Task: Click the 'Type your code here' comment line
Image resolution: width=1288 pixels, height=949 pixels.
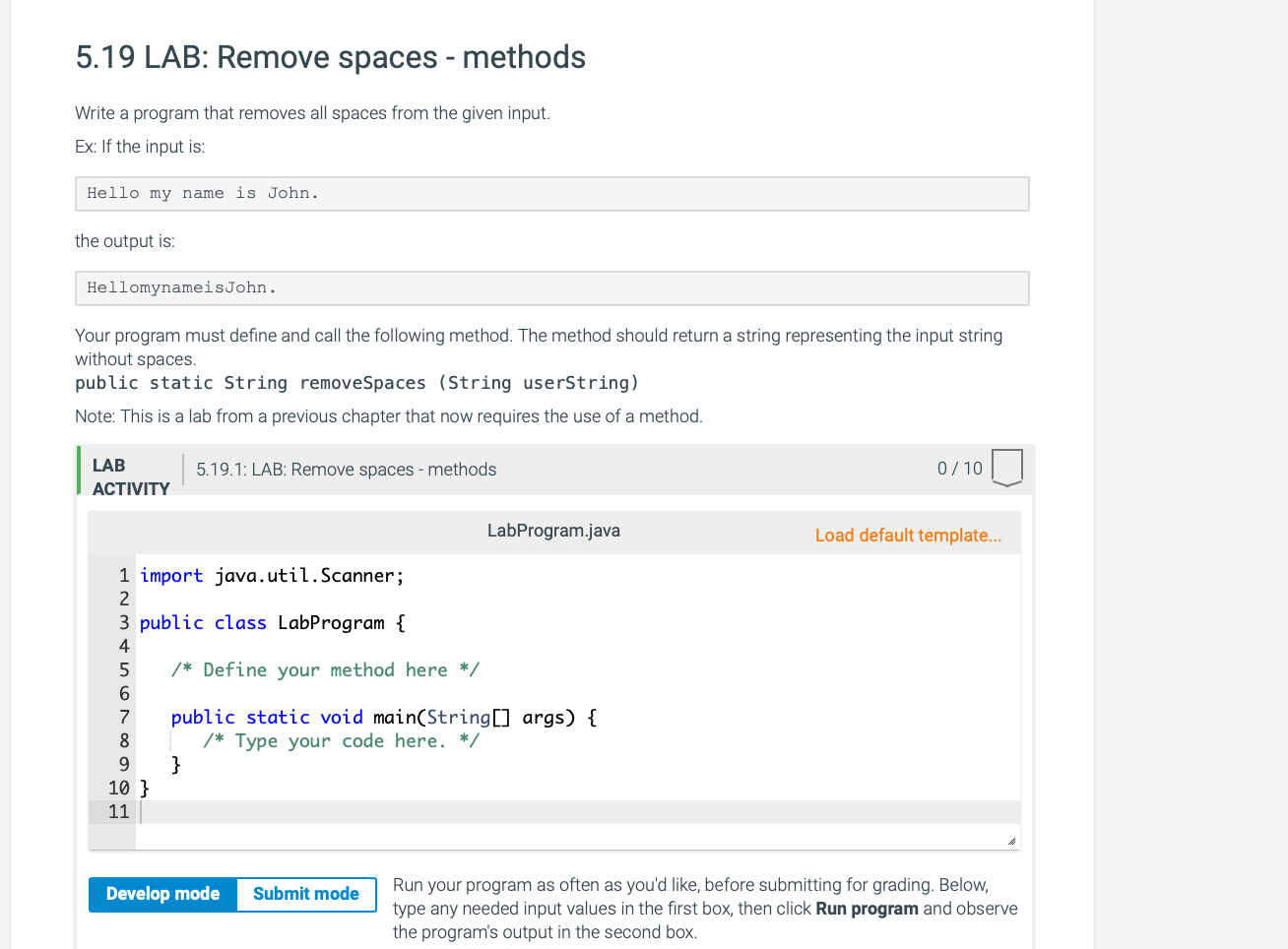Action: tap(341, 741)
